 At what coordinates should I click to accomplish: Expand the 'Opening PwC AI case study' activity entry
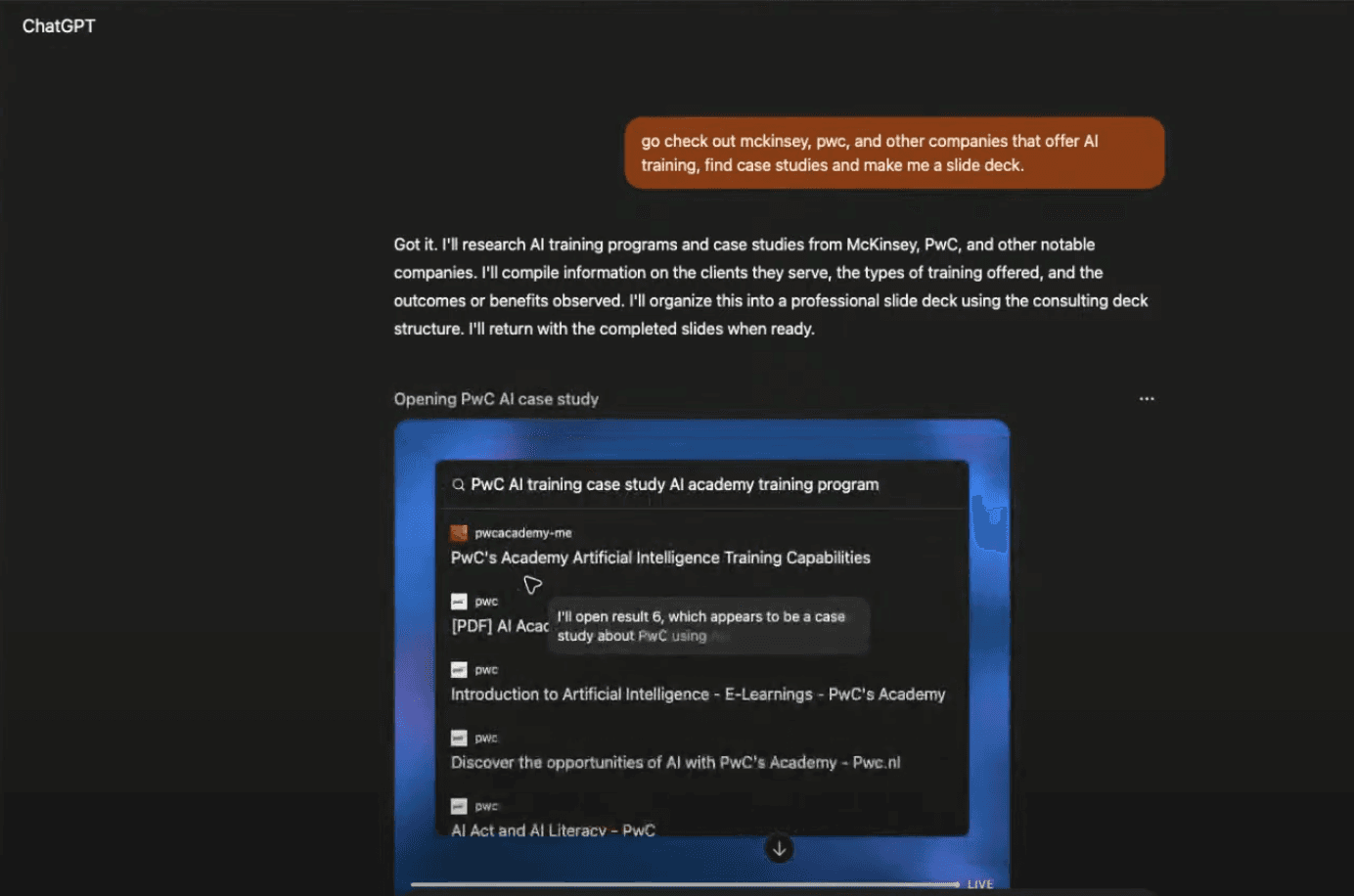click(x=495, y=398)
